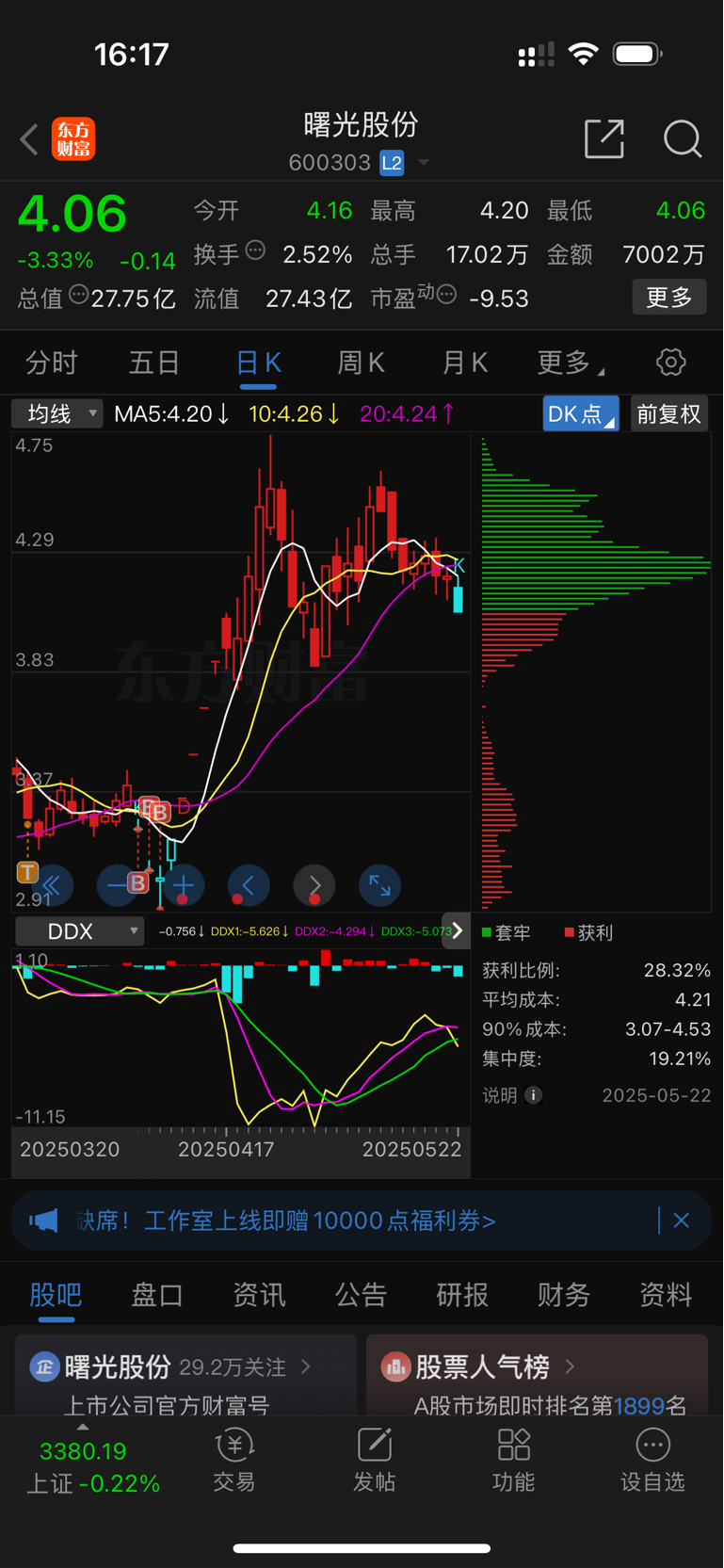This screenshot has width=724, height=1568.
Task: Open 股票人气榜 ranking card
Action: point(537,1375)
